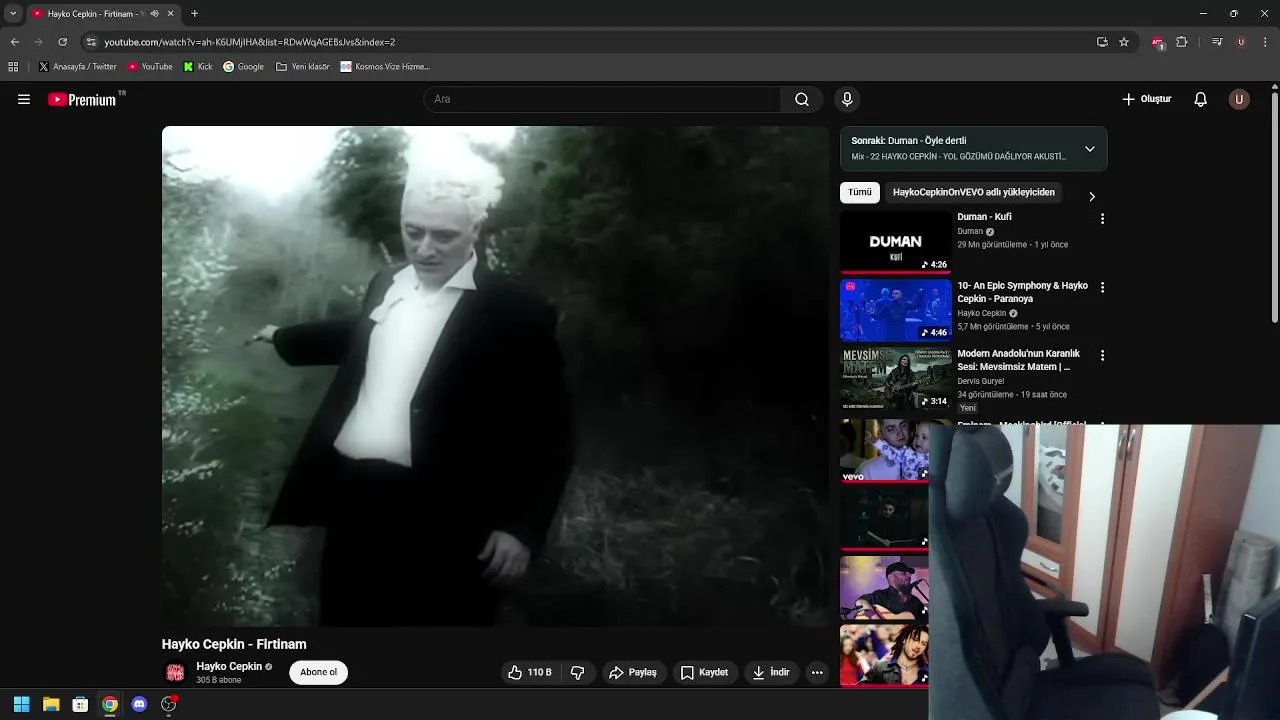Open the Chrome apps grid shortcut
1280x720 pixels.
click(13, 67)
